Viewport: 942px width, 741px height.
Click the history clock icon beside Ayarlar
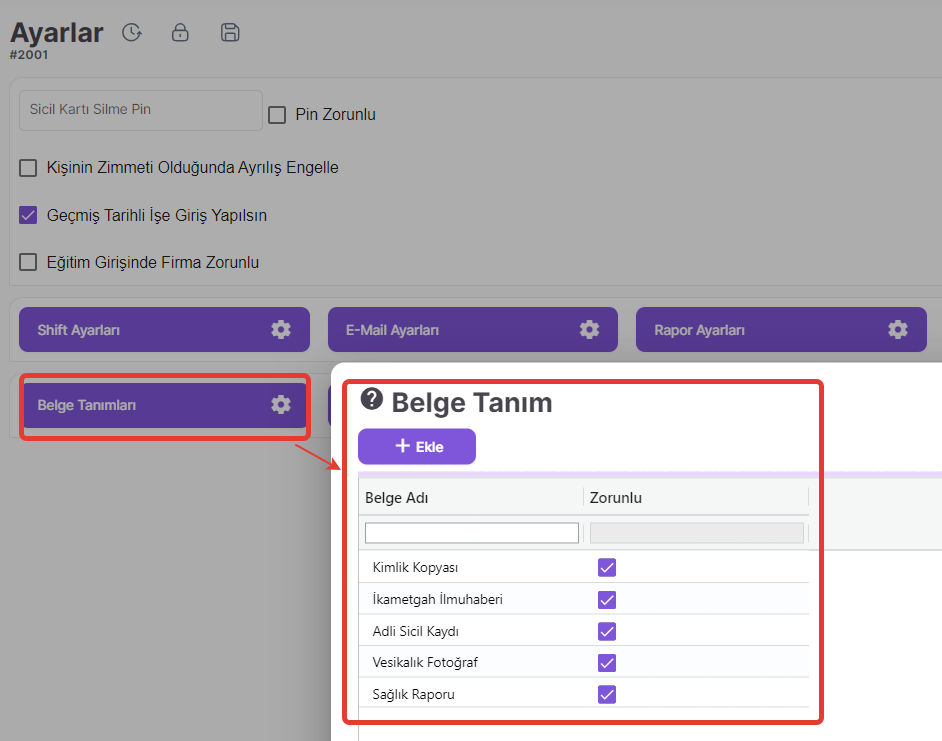(x=131, y=33)
